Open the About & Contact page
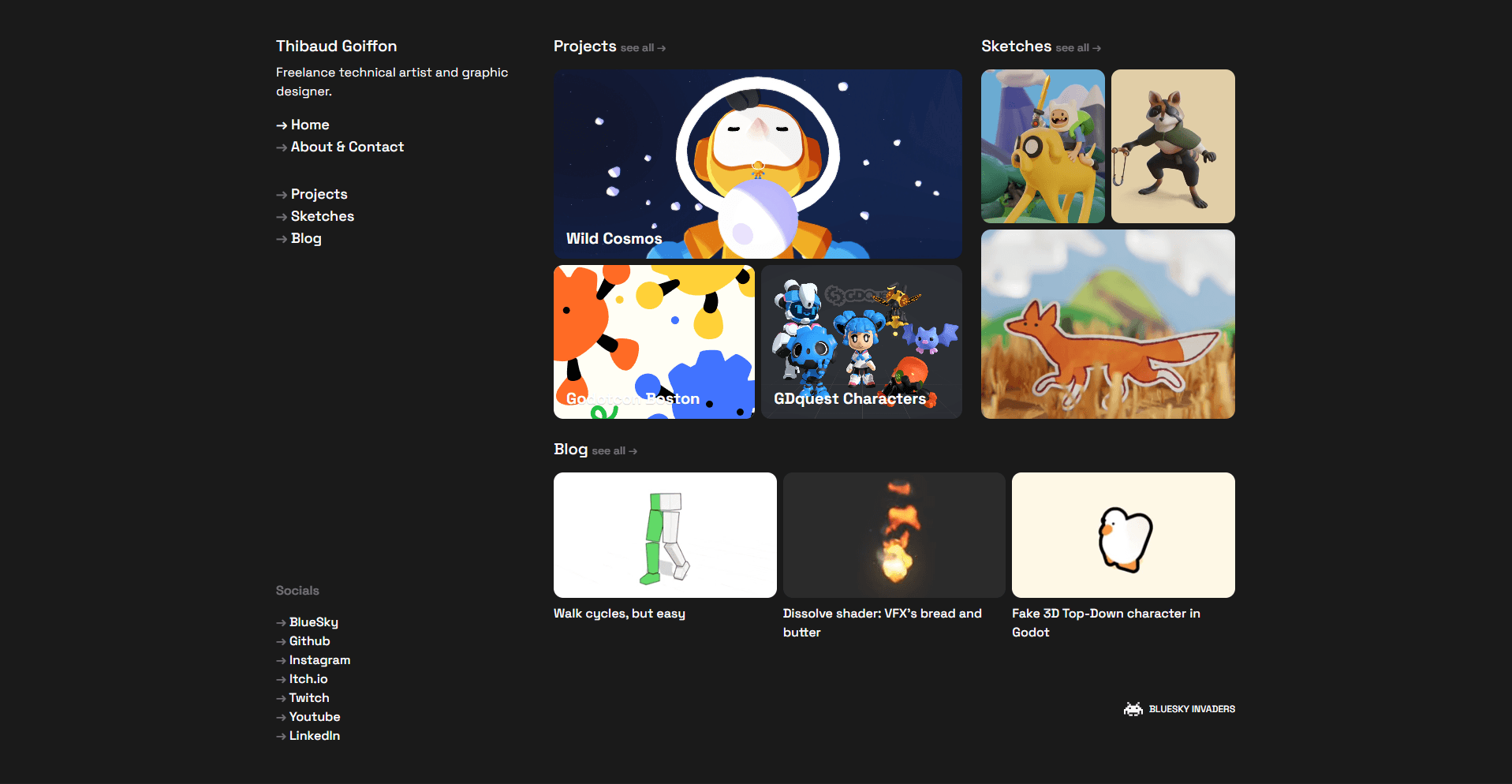1512x784 pixels. coord(347,147)
